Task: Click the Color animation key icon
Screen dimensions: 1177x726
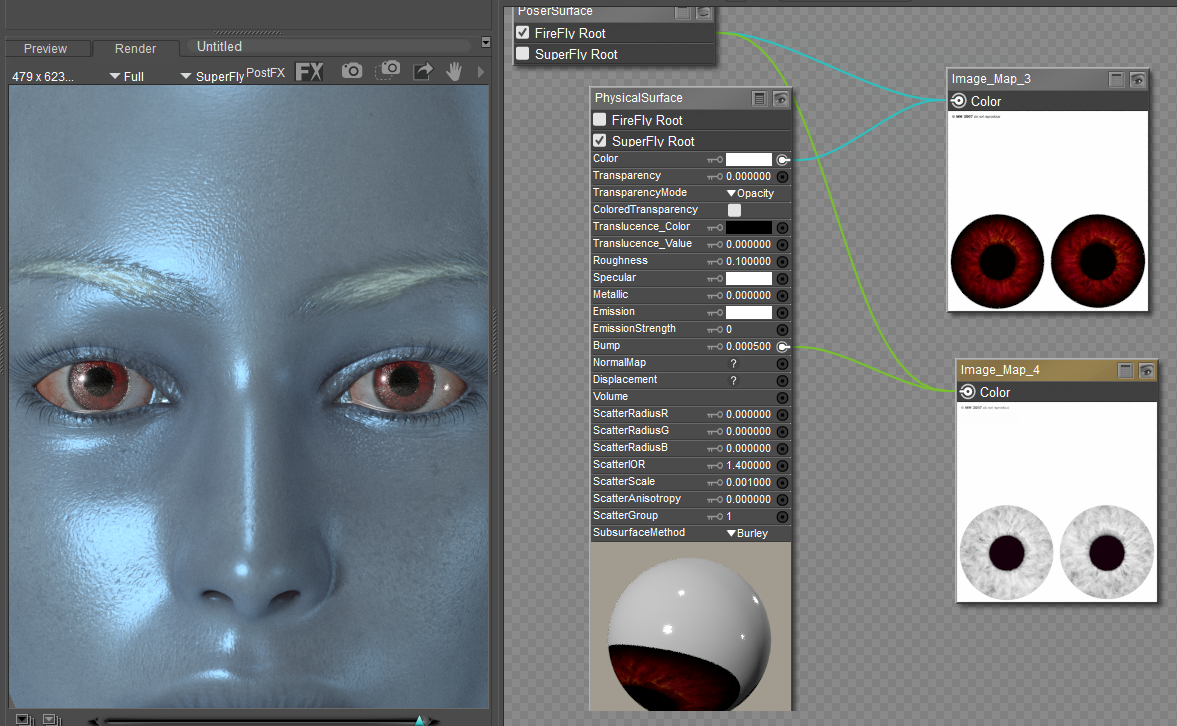Action: [715, 159]
